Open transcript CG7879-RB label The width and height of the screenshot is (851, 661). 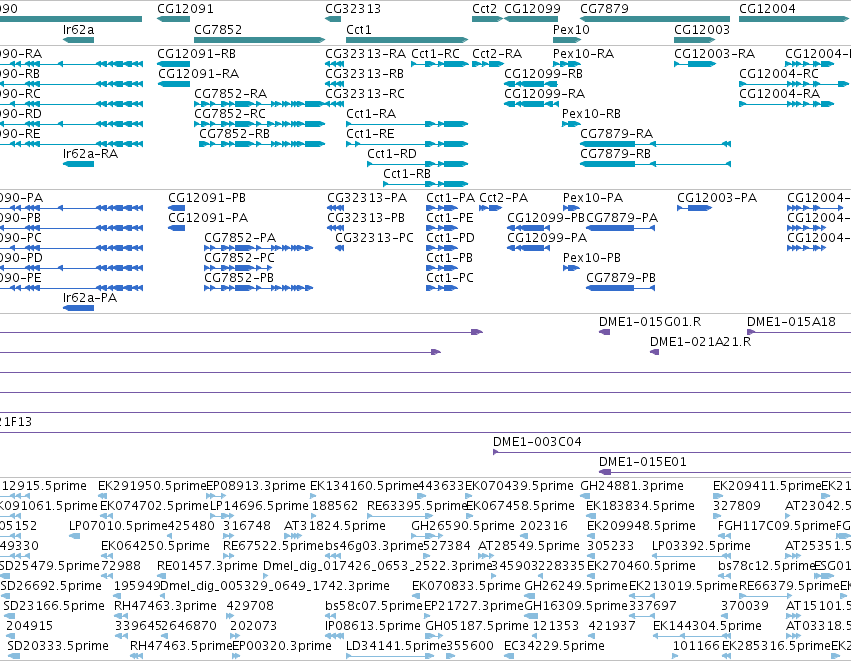click(615, 154)
